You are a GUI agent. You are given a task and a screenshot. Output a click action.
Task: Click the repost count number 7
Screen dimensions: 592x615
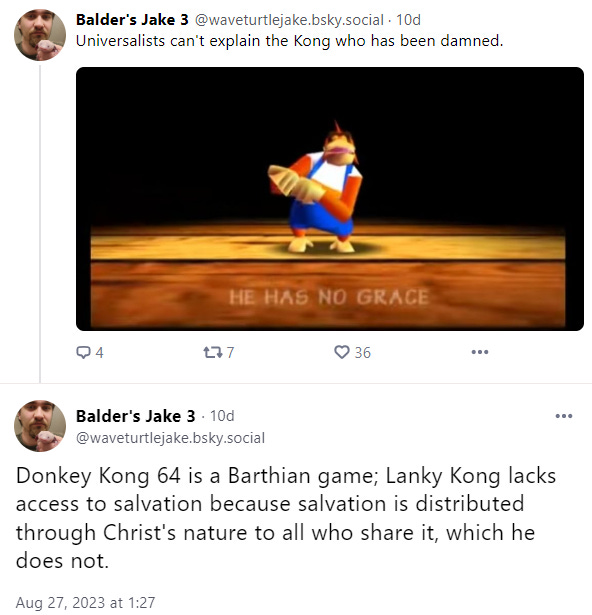(x=230, y=353)
